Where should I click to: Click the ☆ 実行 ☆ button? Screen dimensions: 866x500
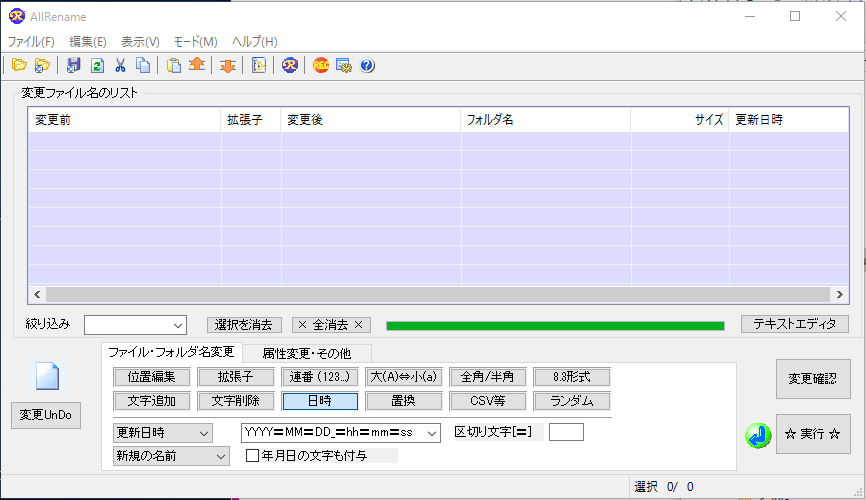[x=813, y=434]
